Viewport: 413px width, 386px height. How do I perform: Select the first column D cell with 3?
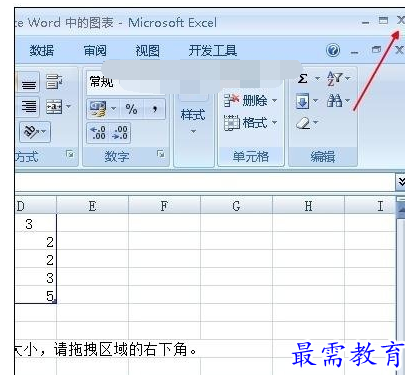coord(36,223)
